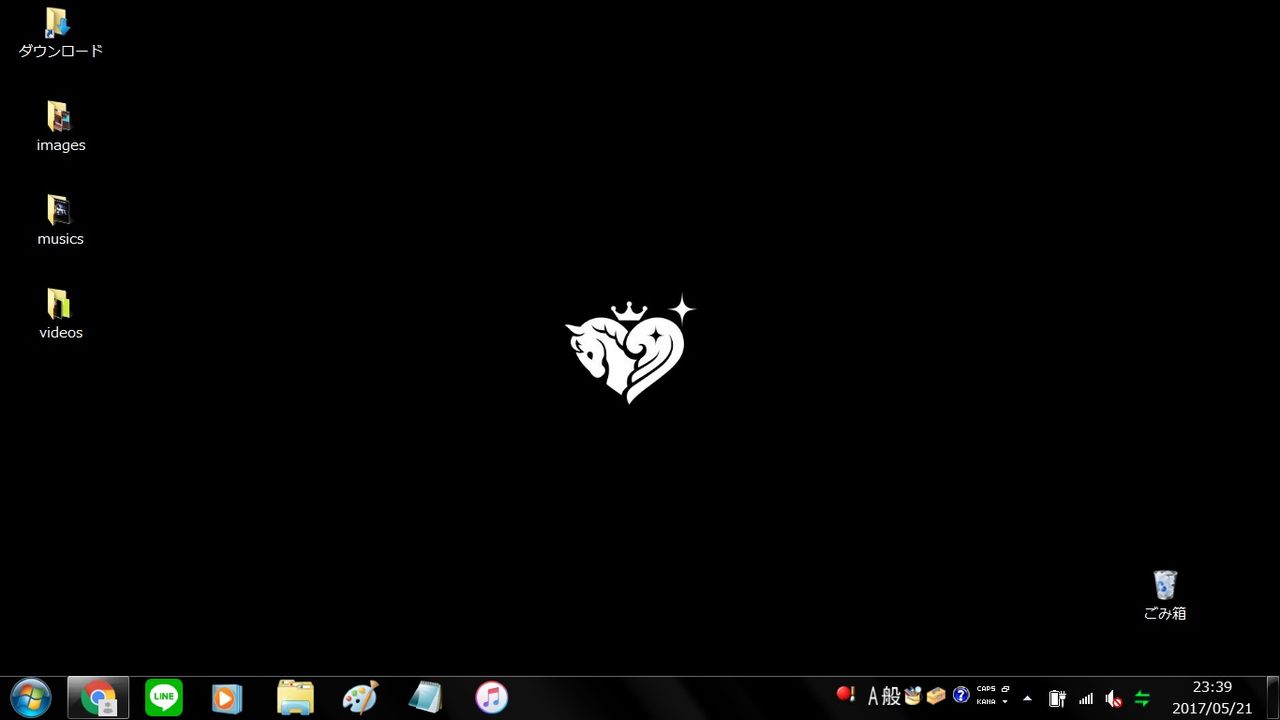Restore the language bar
This screenshot has height=720, width=1280.
[1005, 689]
